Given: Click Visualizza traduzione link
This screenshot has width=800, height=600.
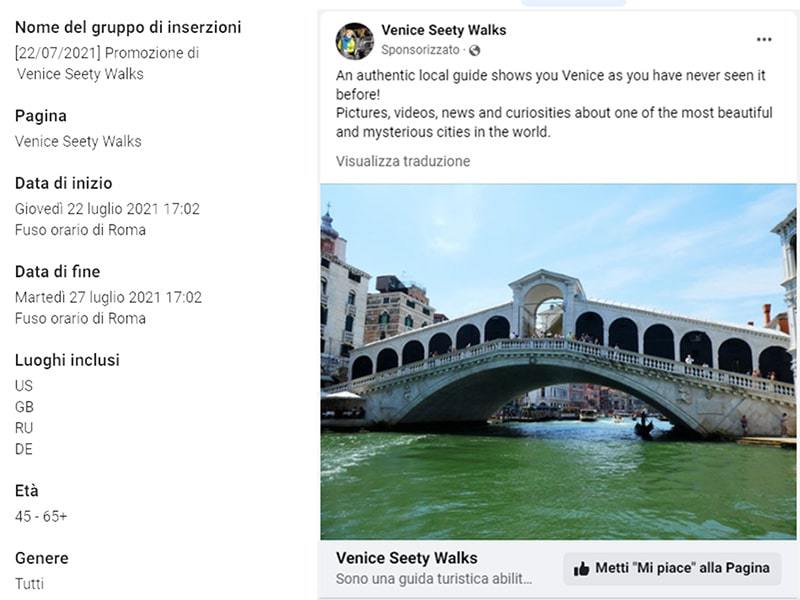Looking at the screenshot, I should point(403,161).
